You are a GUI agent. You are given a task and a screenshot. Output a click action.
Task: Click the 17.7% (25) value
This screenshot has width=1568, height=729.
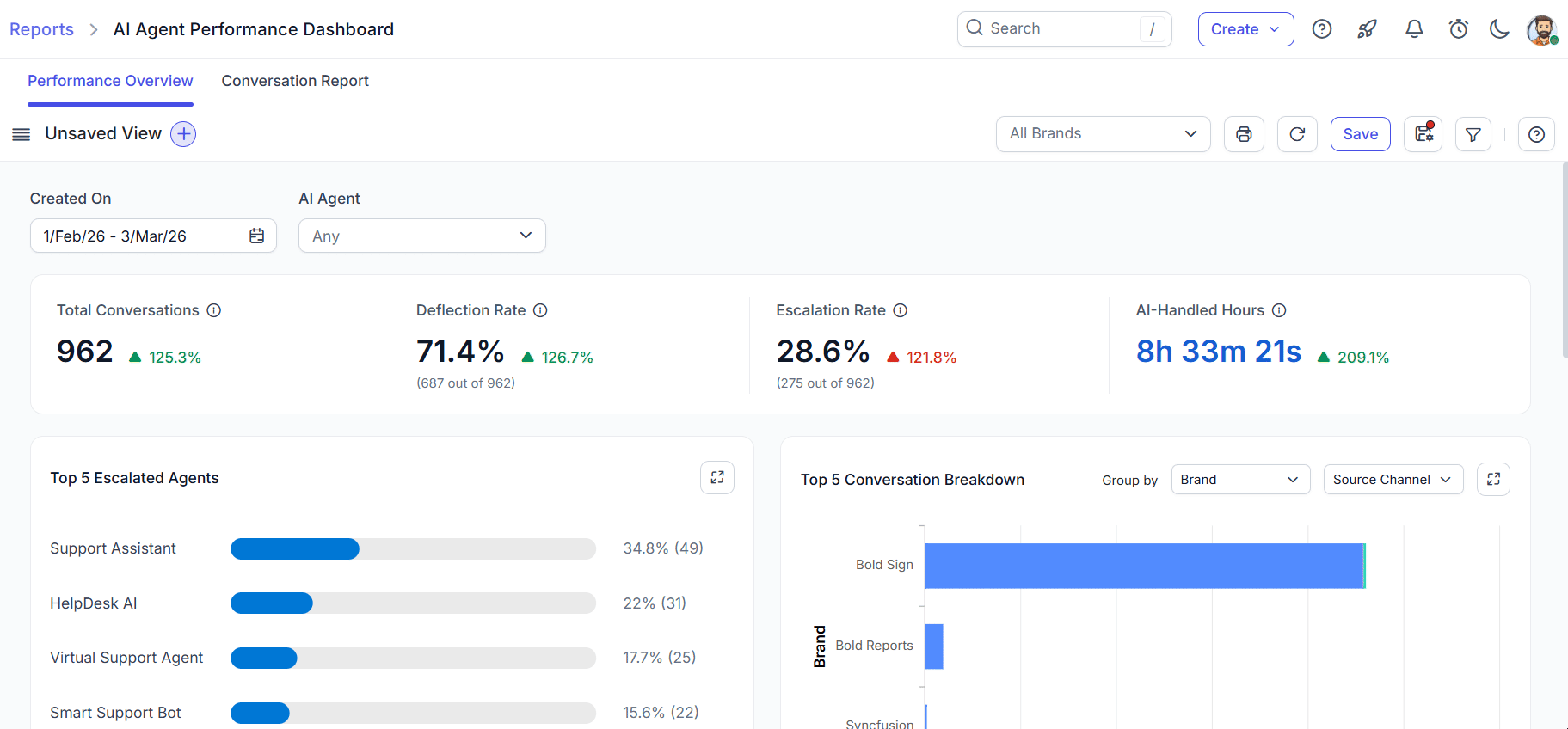659,658
